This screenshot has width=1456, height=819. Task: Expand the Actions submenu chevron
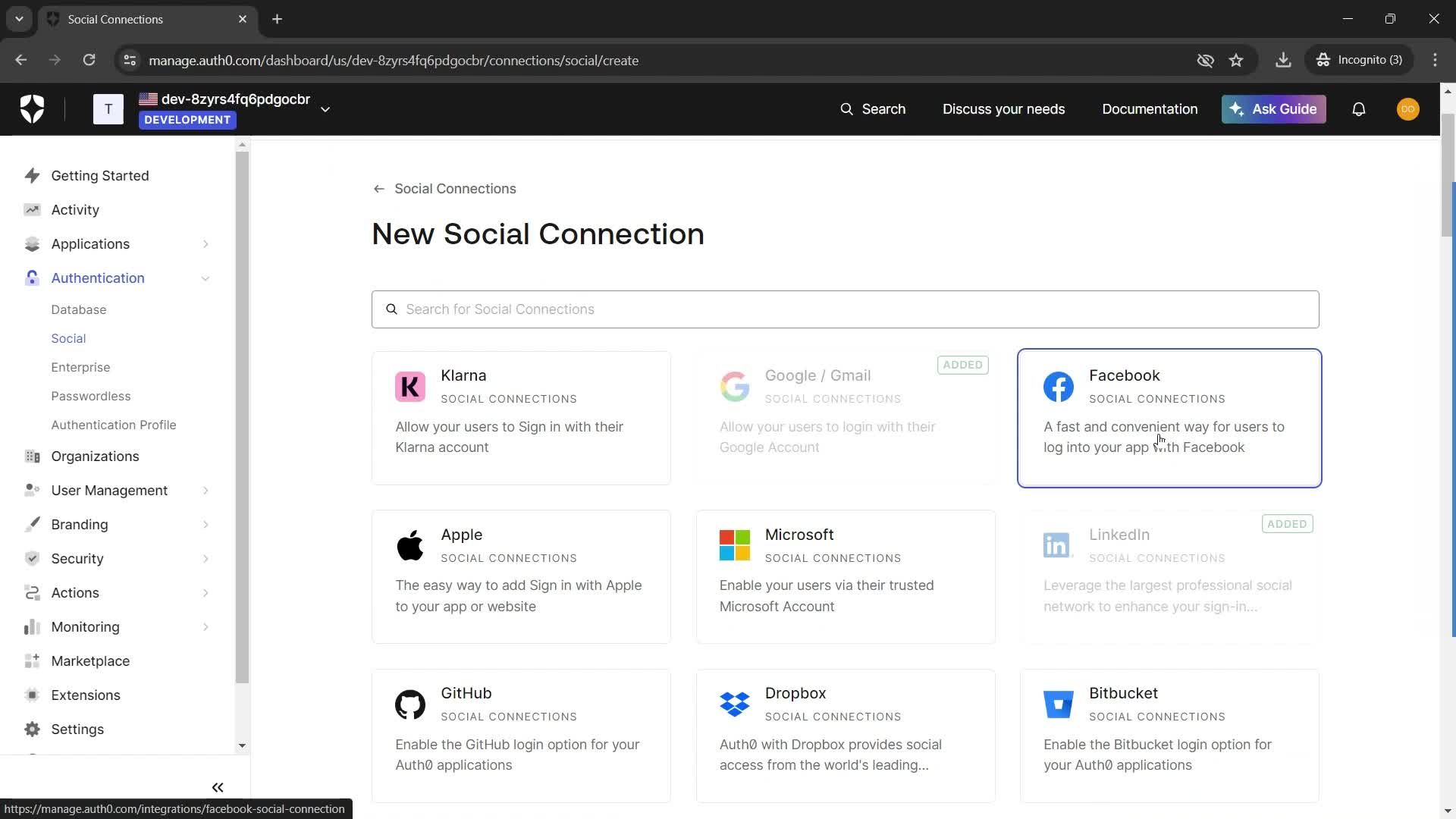[206, 593]
